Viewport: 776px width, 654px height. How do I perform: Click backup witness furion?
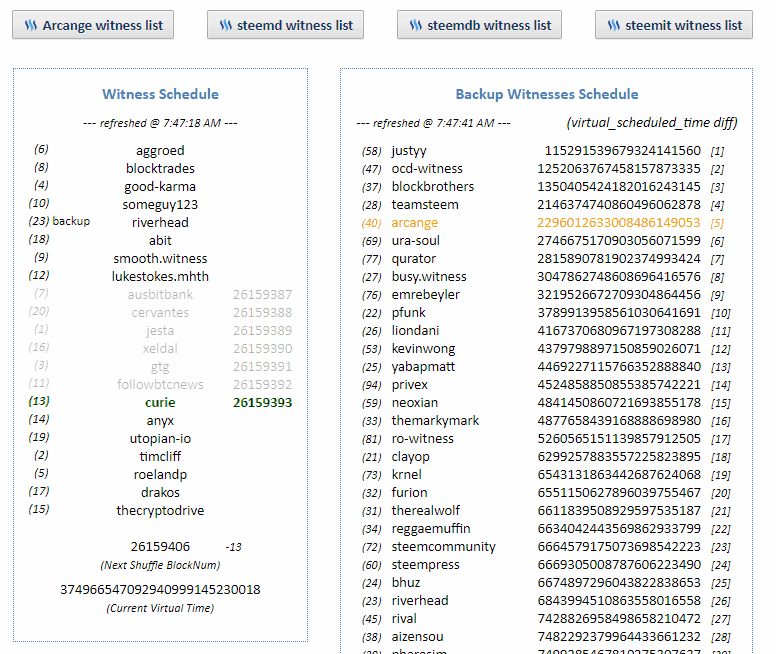[409, 493]
